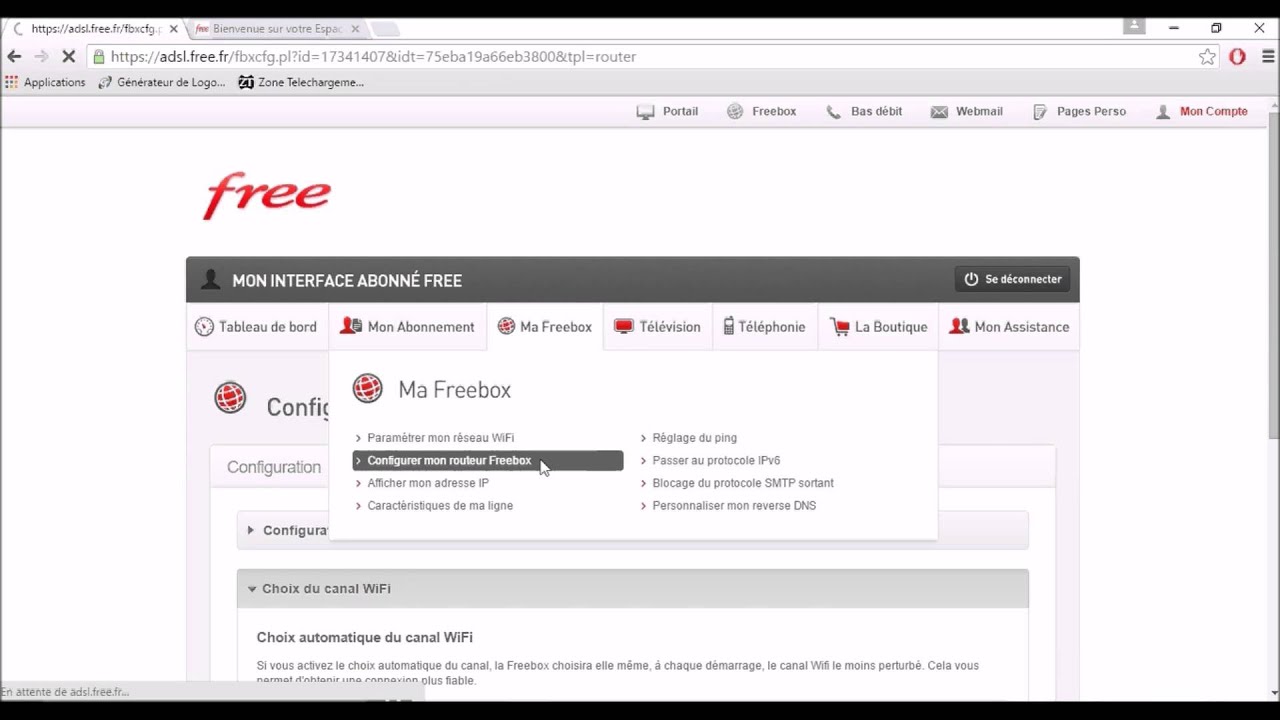This screenshot has width=1280, height=720.
Task: Open the Téléphonie tab
Action: click(x=764, y=327)
